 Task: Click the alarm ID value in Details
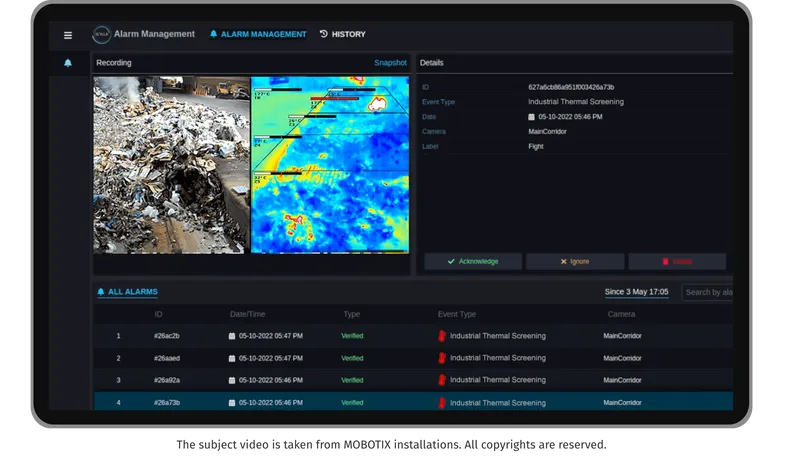(571, 87)
